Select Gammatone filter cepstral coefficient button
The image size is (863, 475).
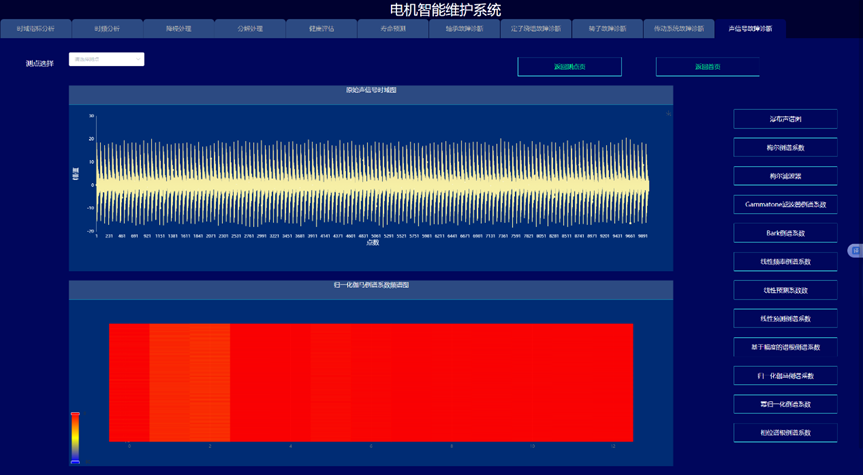pos(785,204)
